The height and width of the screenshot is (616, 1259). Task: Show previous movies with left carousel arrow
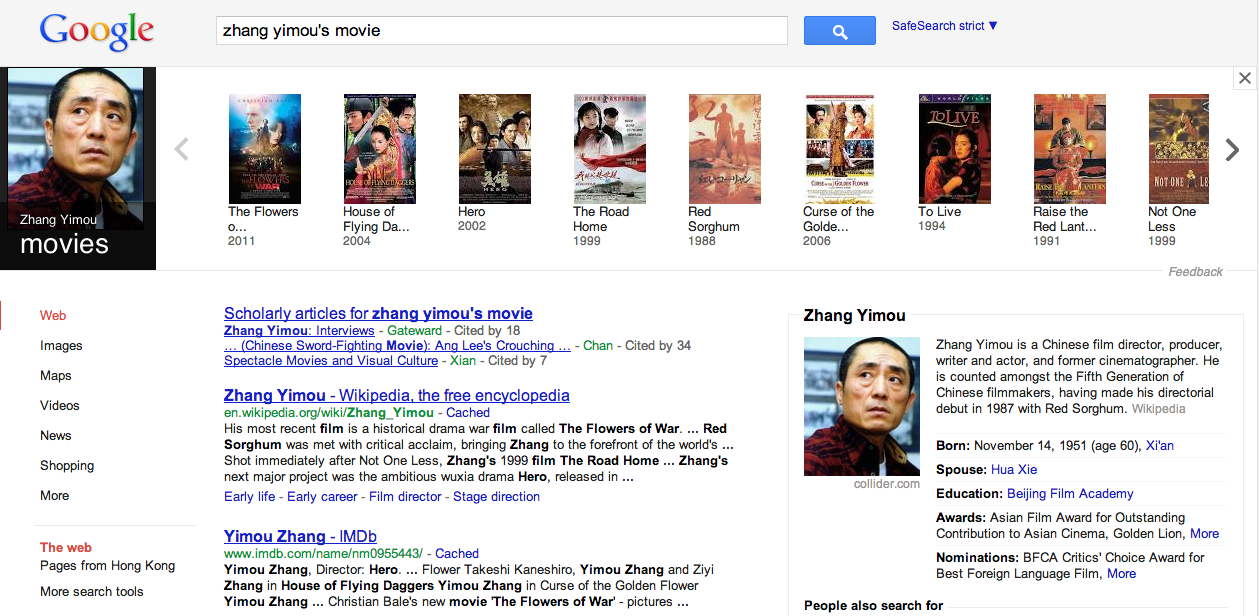[181, 150]
